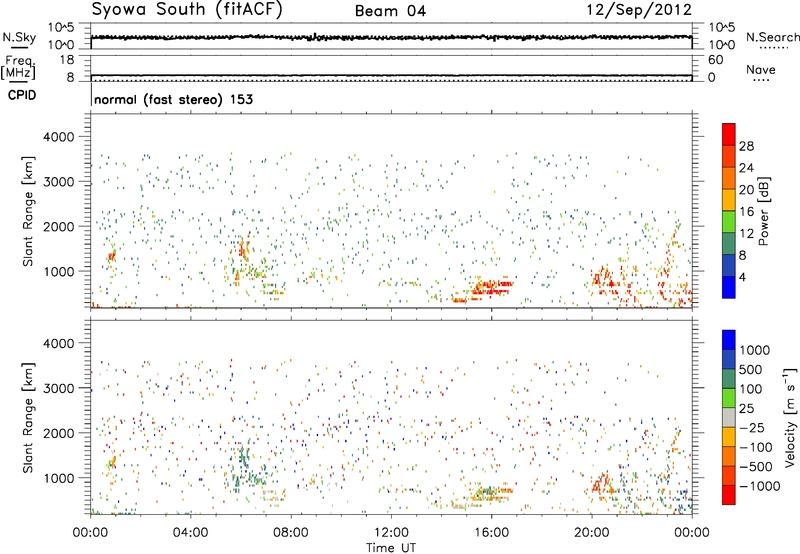Click the 'Syowa South (fitACF)' title text

coord(187,10)
